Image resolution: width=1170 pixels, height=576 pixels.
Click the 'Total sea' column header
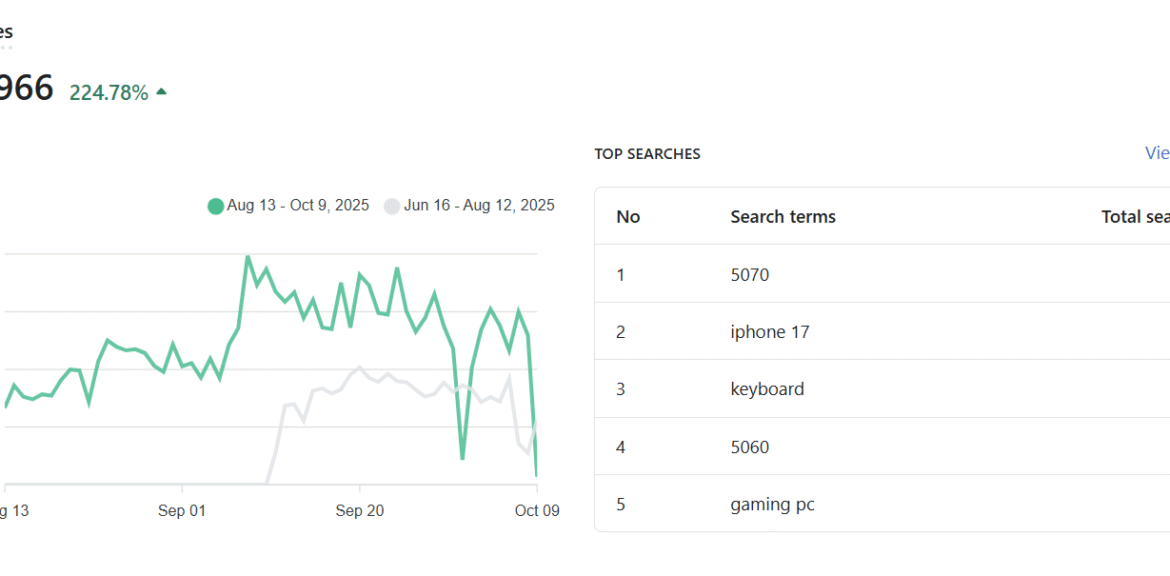(1134, 217)
